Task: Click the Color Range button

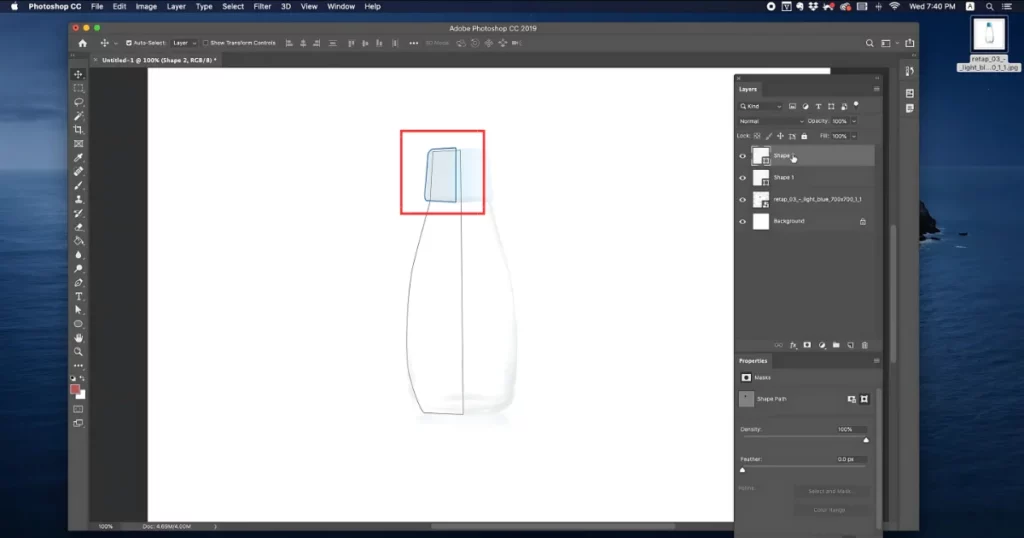Action: click(x=829, y=510)
